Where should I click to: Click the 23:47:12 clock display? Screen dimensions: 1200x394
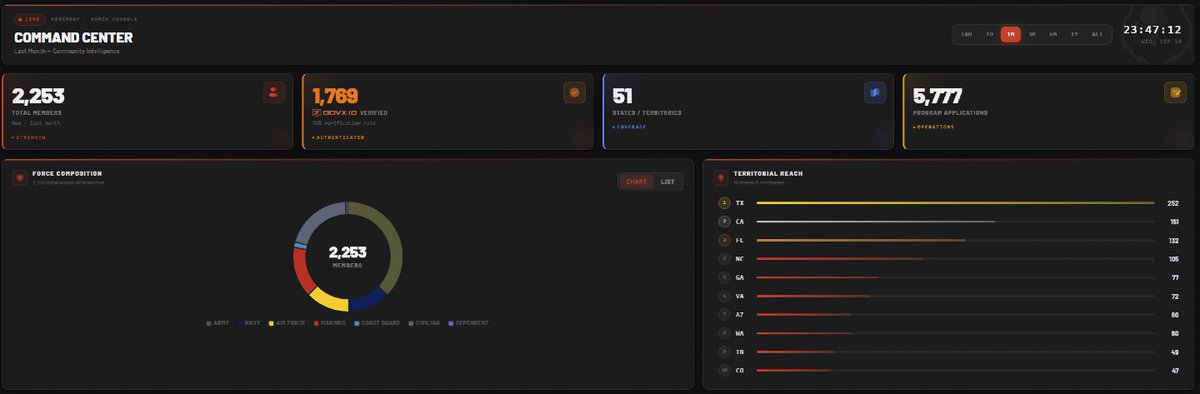click(x=1152, y=30)
